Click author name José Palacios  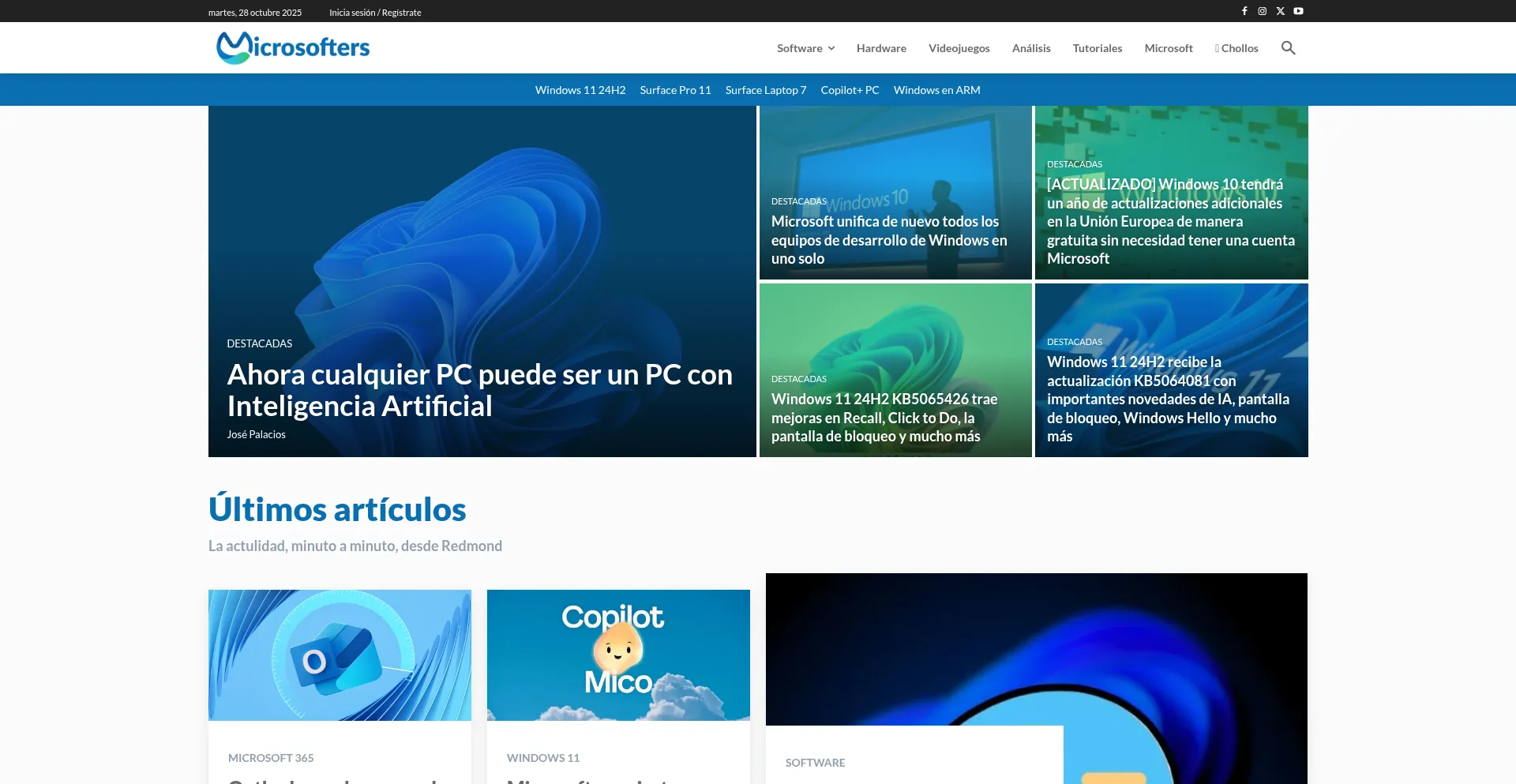point(257,434)
